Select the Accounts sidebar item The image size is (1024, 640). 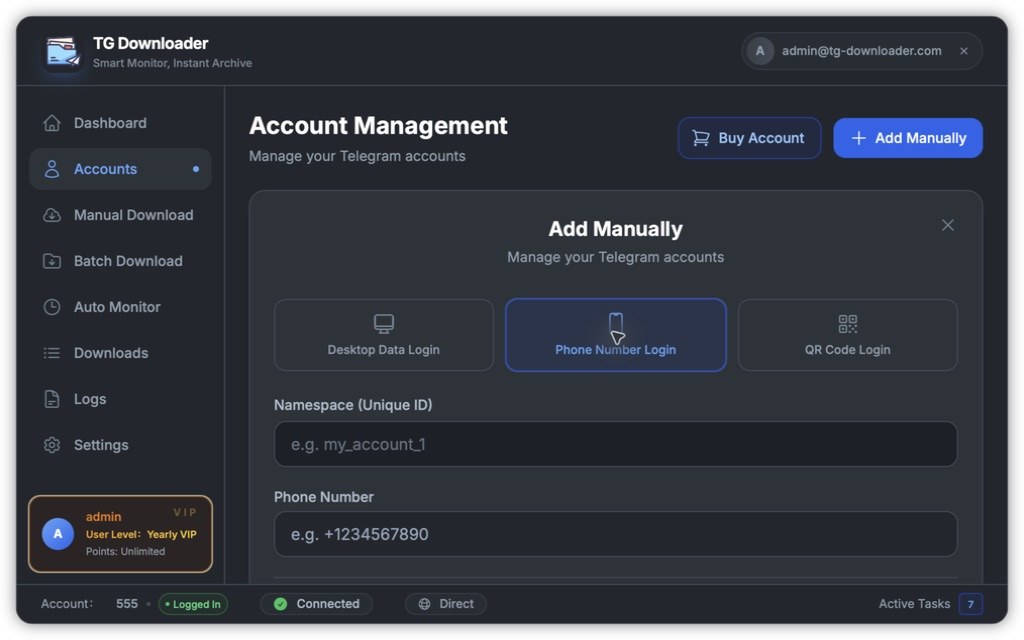[x=120, y=169]
